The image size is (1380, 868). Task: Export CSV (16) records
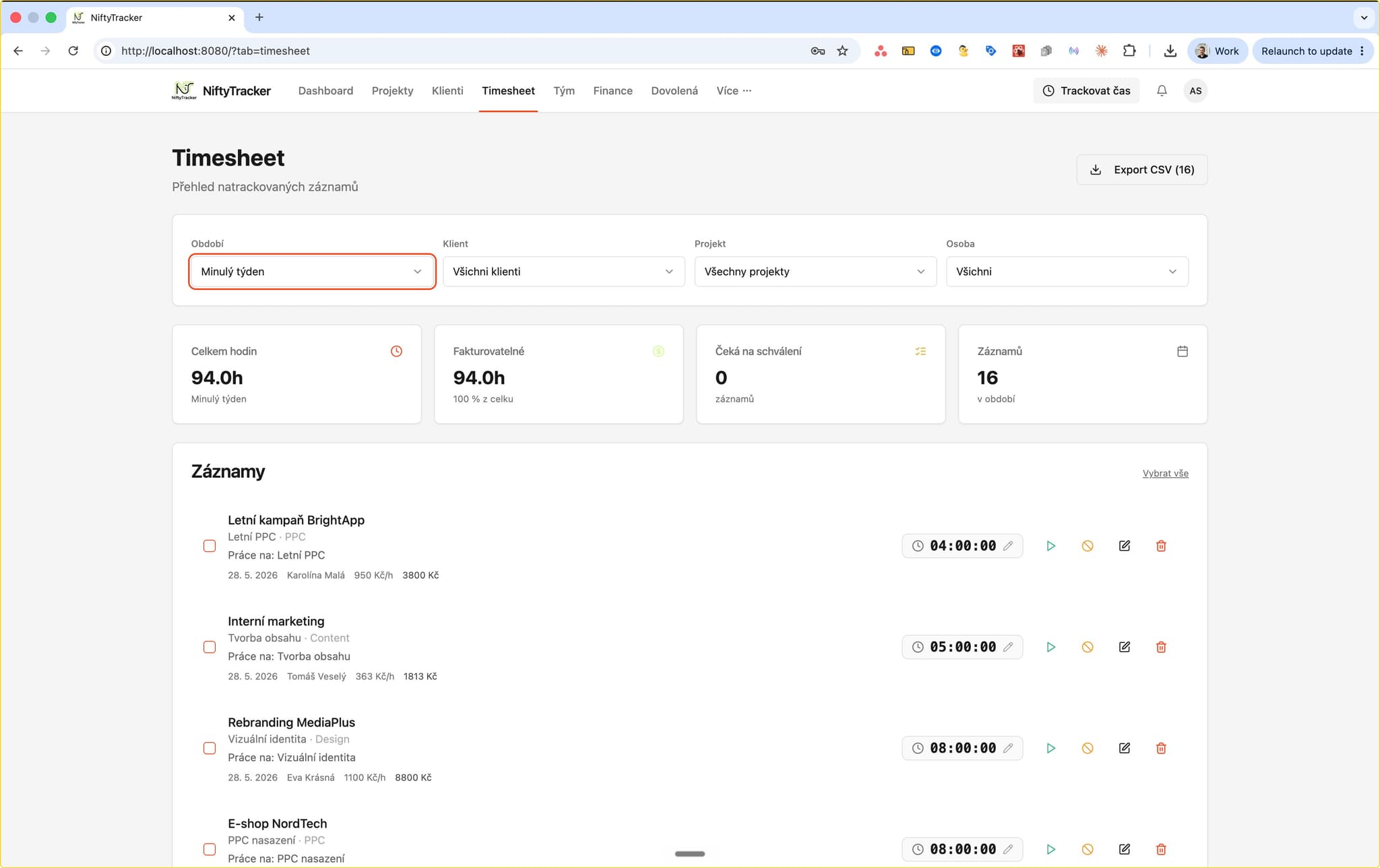tap(1141, 170)
